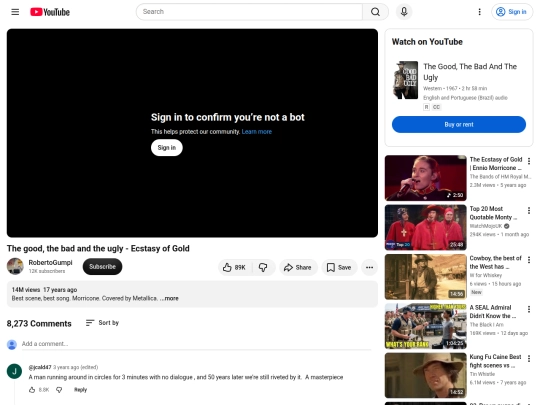Viewport: 540px width, 405px height.
Task: Open Top 20 Most Quotable Monty title
Action: pyautogui.click(x=493, y=213)
